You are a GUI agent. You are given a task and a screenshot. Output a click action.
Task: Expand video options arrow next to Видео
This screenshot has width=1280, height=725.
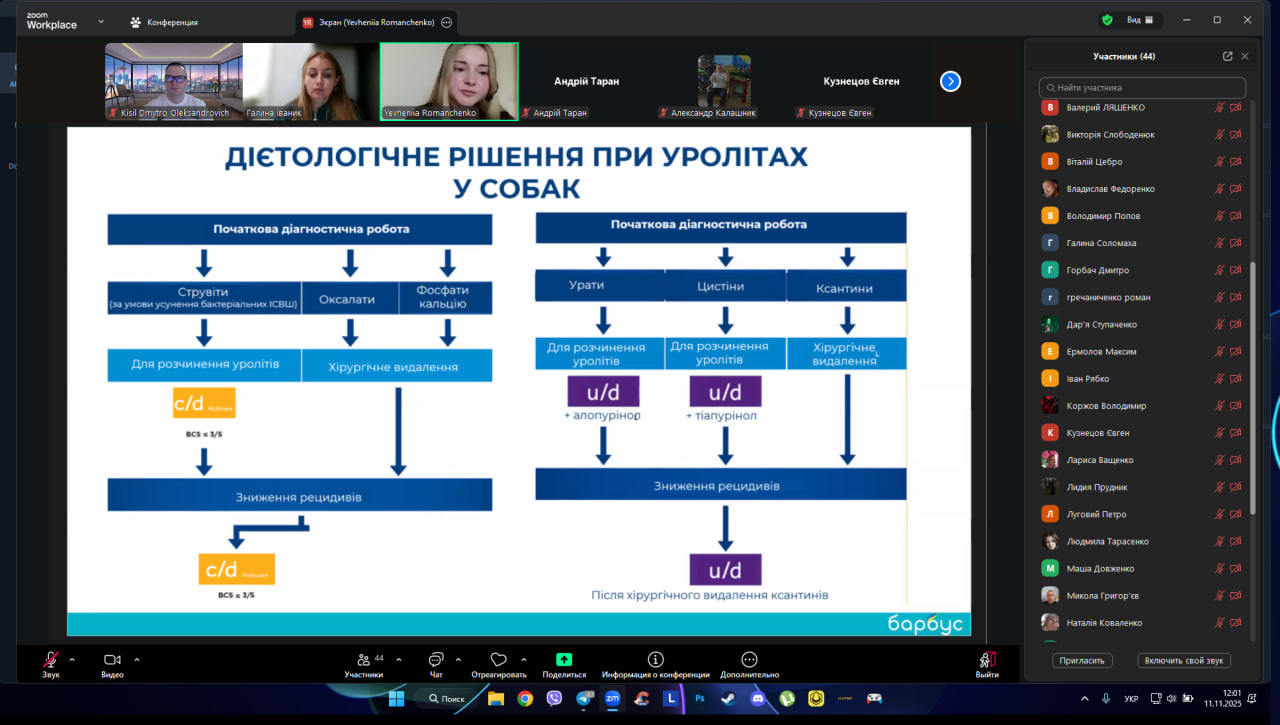point(137,659)
